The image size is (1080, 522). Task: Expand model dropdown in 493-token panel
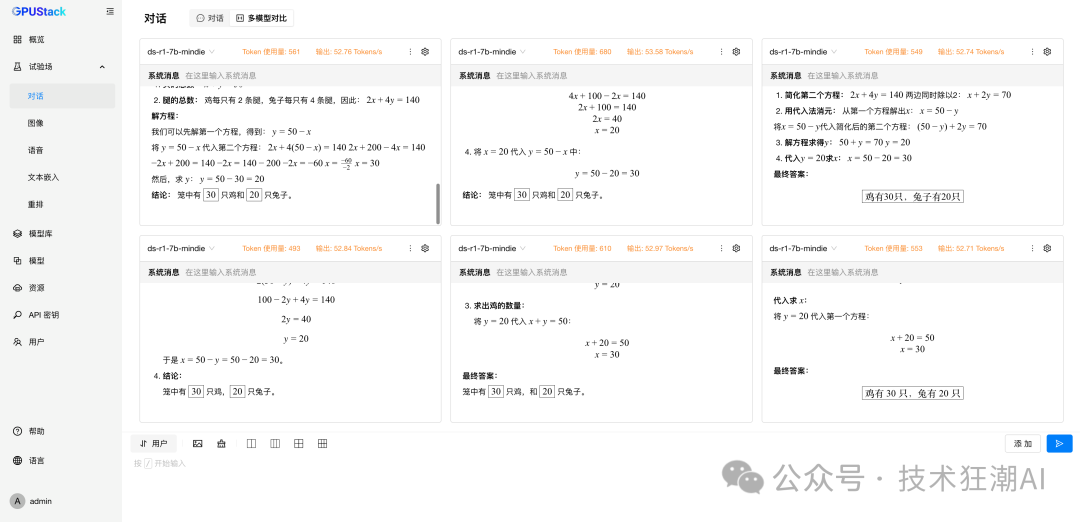(182, 248)
